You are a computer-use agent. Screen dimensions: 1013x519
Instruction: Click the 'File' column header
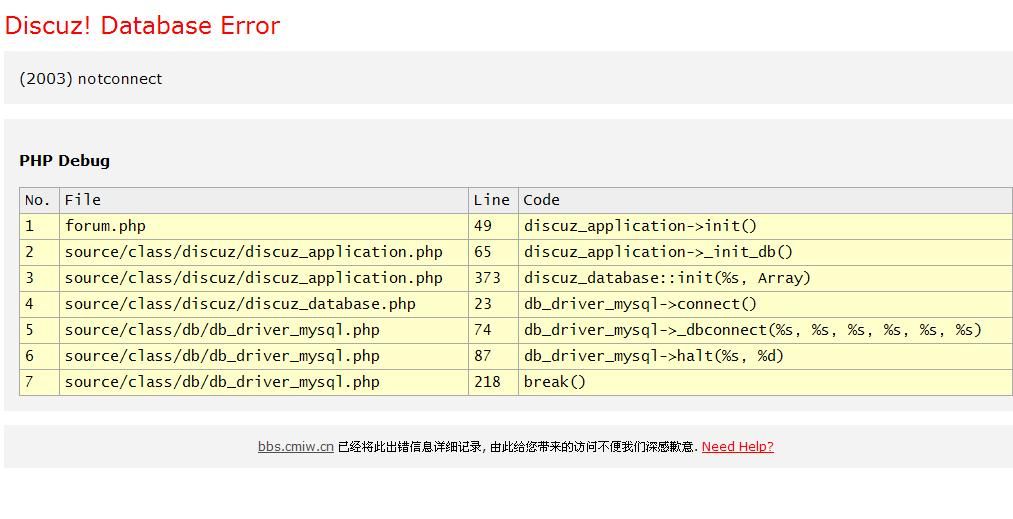click(264, 200)
